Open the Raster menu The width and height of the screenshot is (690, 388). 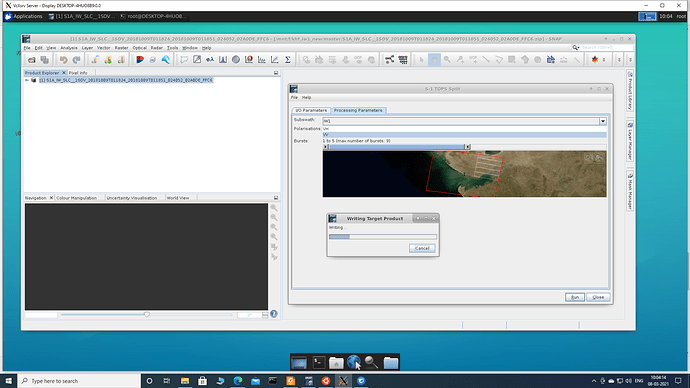click(x=121, y=48)
